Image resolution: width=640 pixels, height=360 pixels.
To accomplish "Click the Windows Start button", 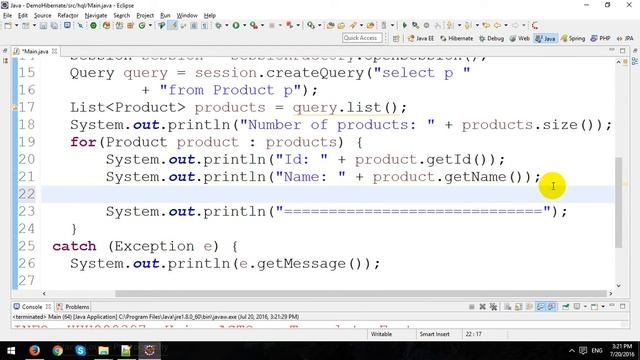I will [x=11, y=350].
